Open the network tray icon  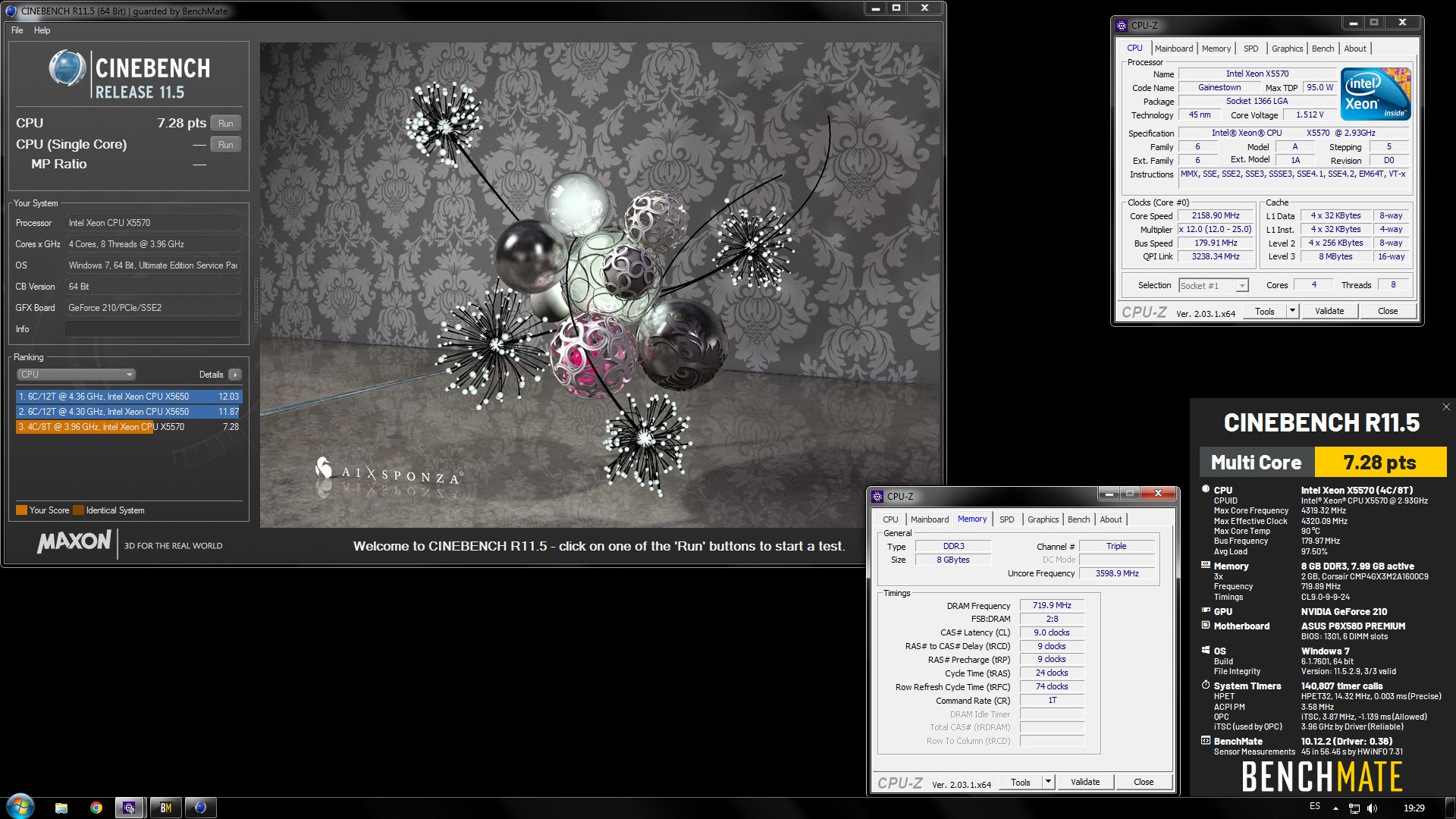(1354, 808)
